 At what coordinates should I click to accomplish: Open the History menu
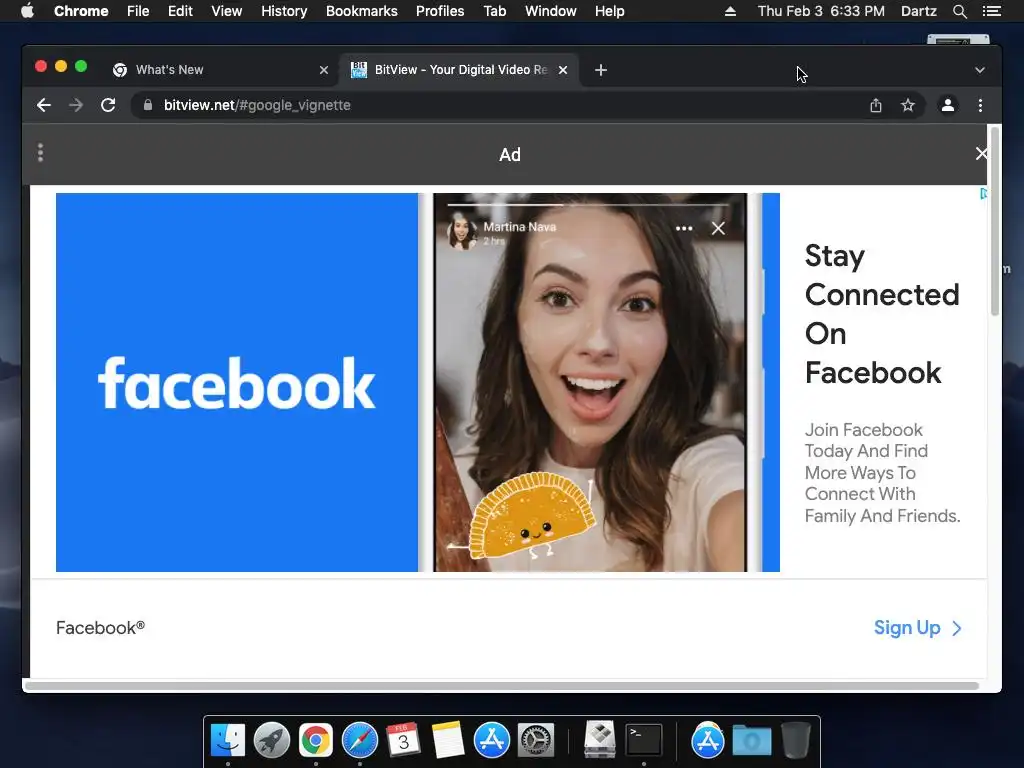(x=284, y=11)
